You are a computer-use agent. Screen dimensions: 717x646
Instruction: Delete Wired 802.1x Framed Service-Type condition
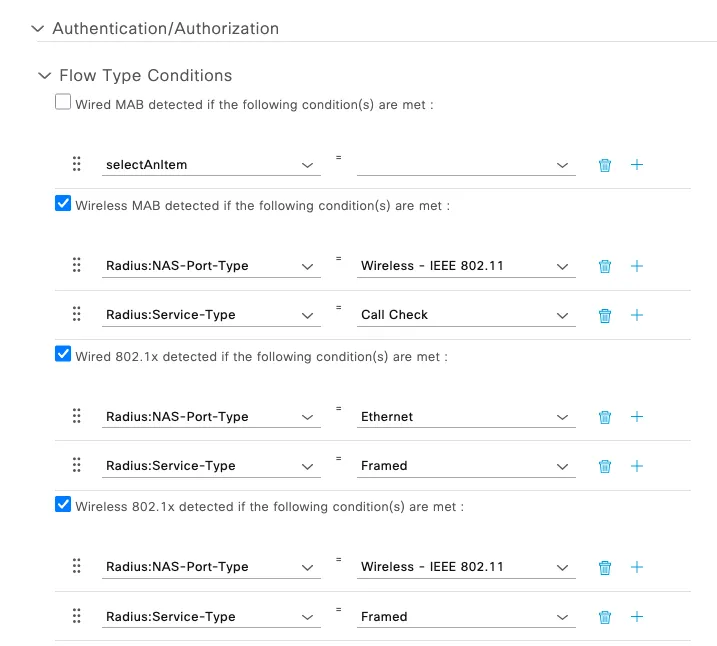(x=605, y=466)
